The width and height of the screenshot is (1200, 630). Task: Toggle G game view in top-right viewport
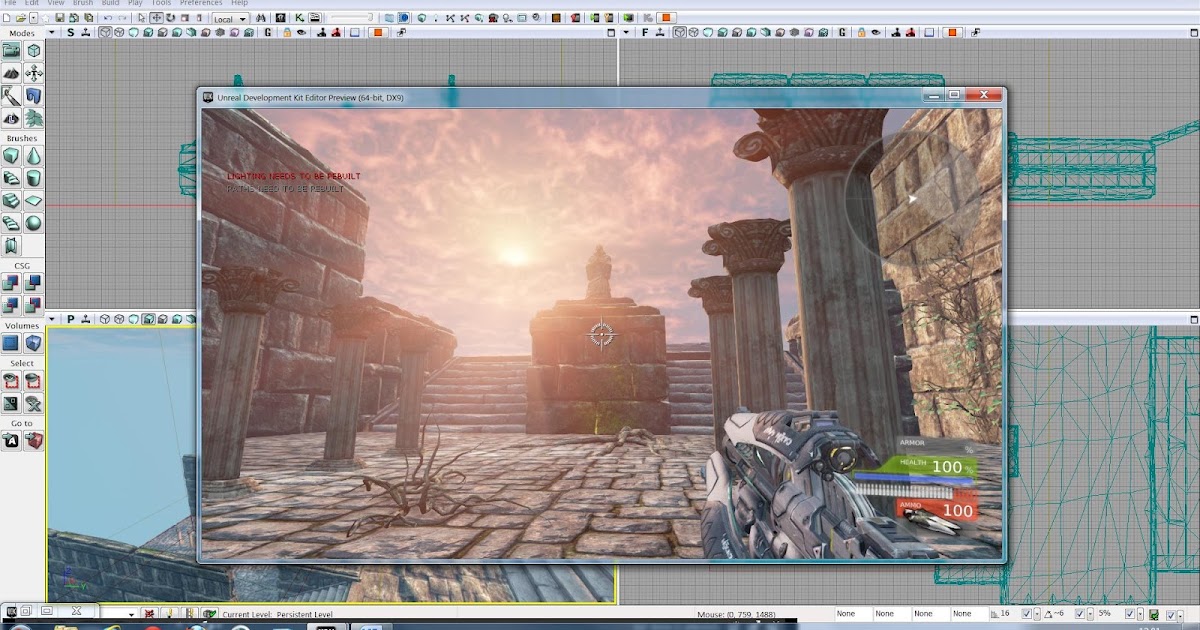(x=842, y=32)
